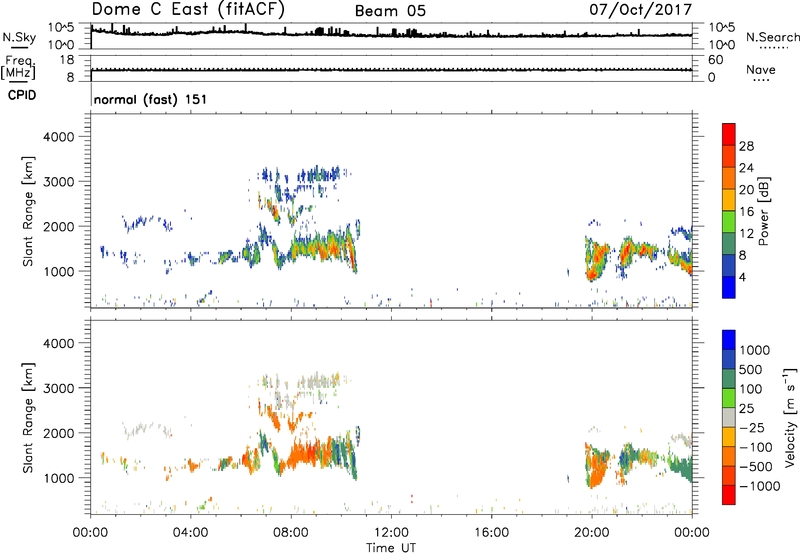Click the 'Velocity [m s⁻¹]' color bar title
This screenshot has height=554, width=800.
(x=790, y=417)
